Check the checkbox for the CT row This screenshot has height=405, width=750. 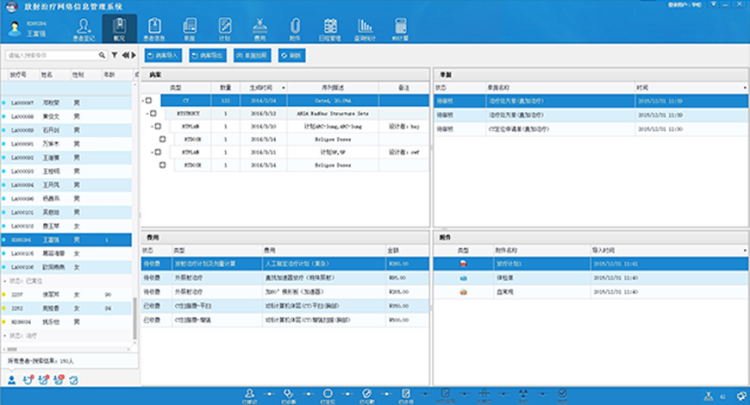point(149,100)
